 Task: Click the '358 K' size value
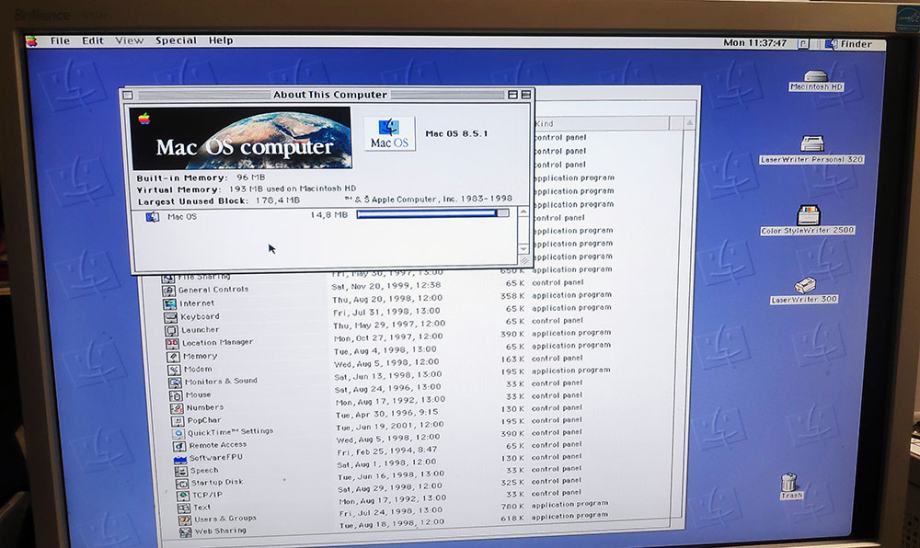(x=511, y=296)
